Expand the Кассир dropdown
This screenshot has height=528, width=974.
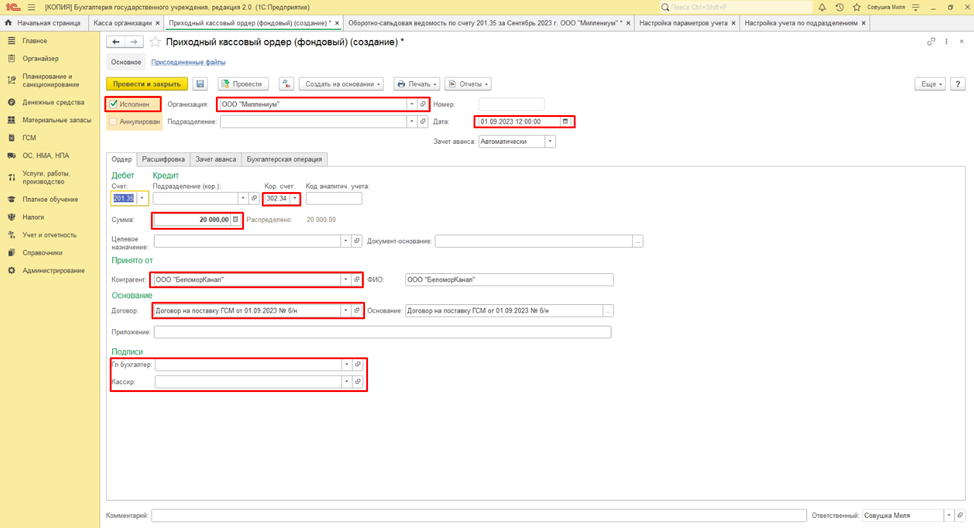347,381
